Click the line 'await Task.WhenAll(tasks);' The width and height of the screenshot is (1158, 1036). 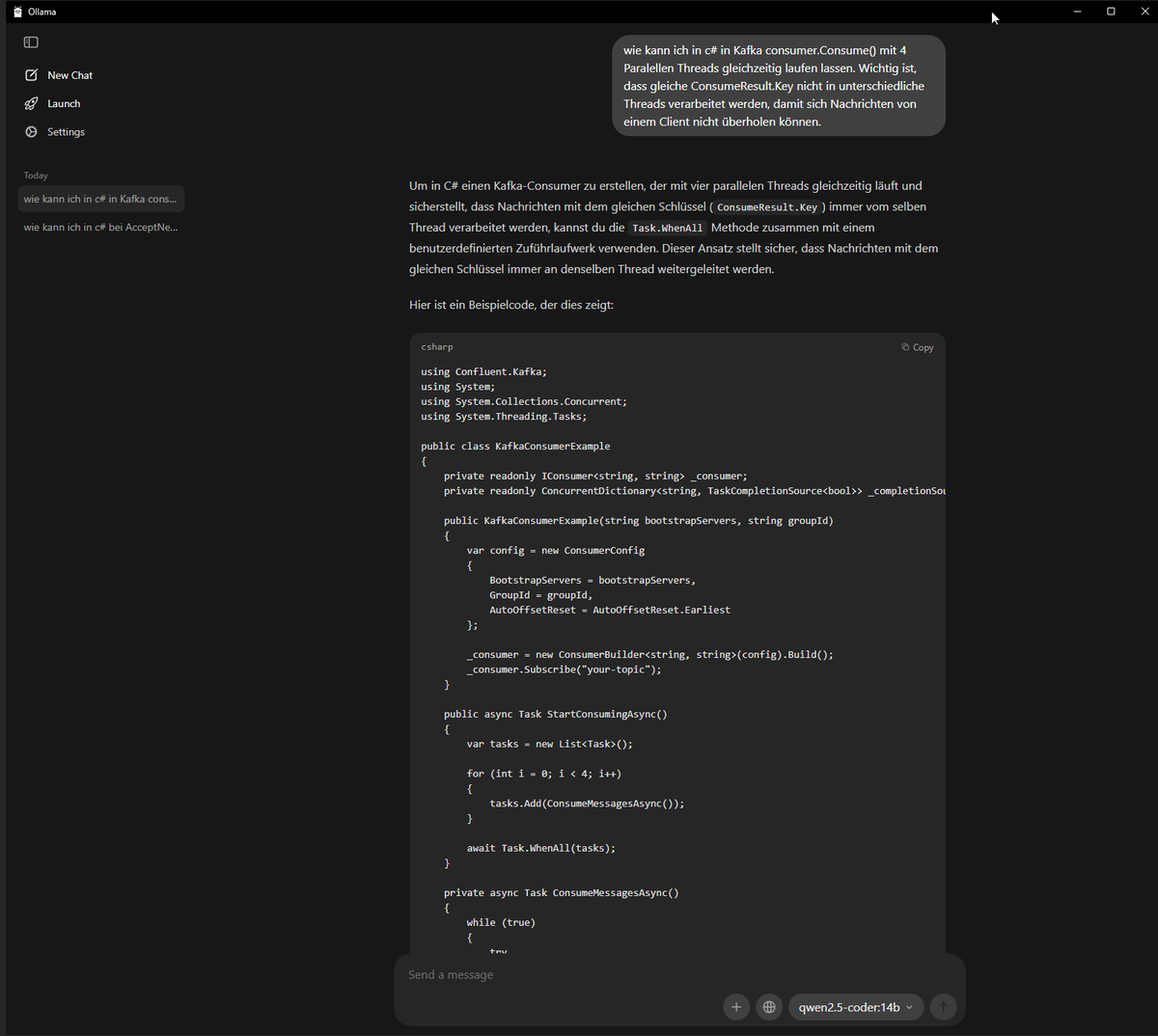click(x=541, y=848)
